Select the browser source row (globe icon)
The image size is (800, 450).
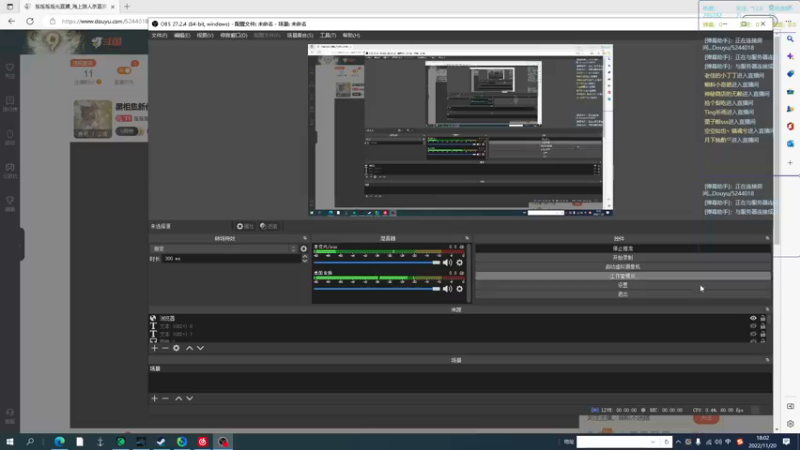click(x=448, y=318)
